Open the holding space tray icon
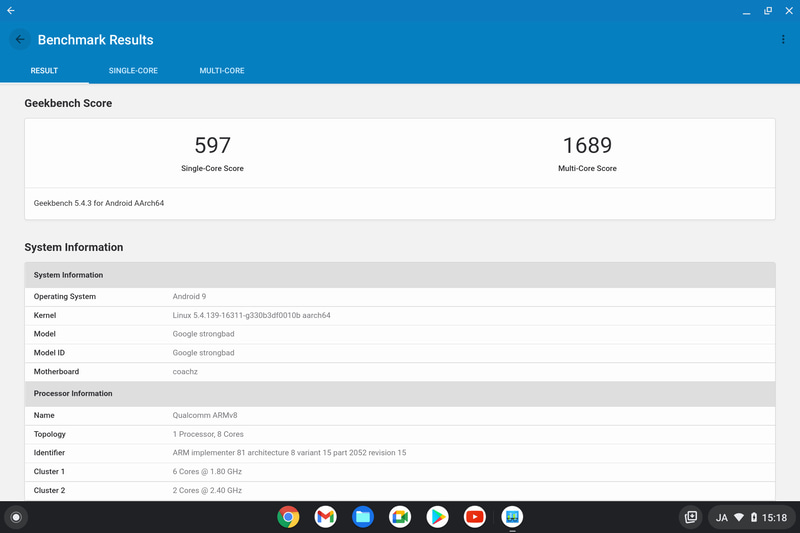 pyautogui.click(x=690, y=517)
